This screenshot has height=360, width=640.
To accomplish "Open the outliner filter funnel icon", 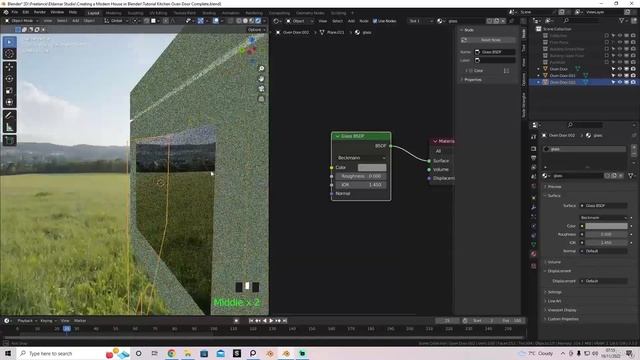I will (622, 20).
